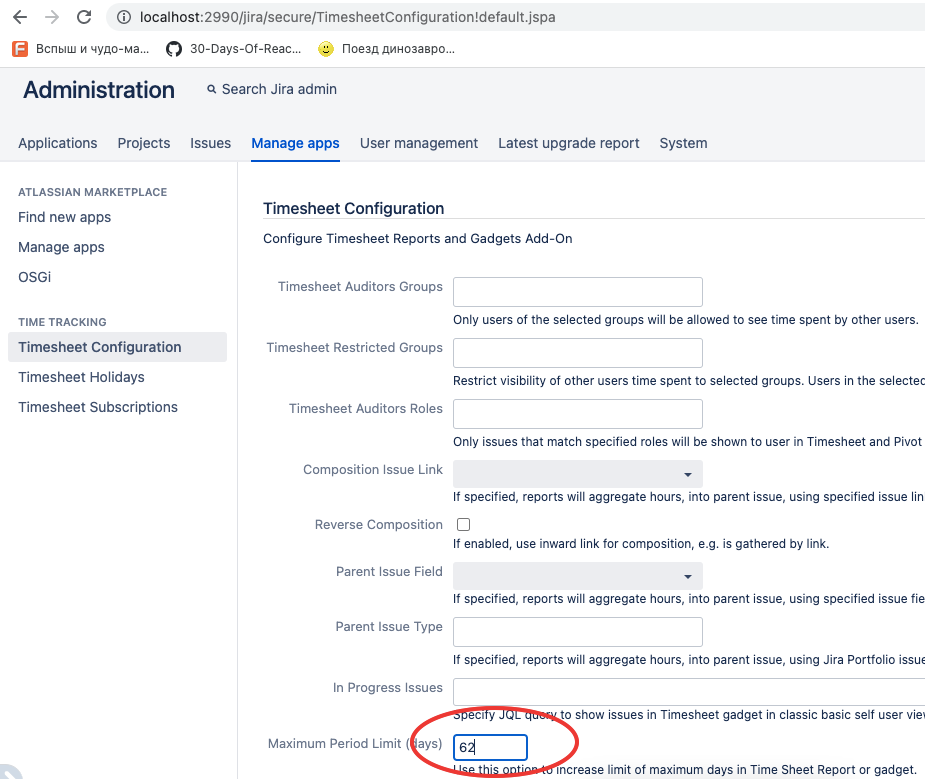Screen dimensions: 925x779
Task: Click the Administration heading
Action: tap(99, 90)
